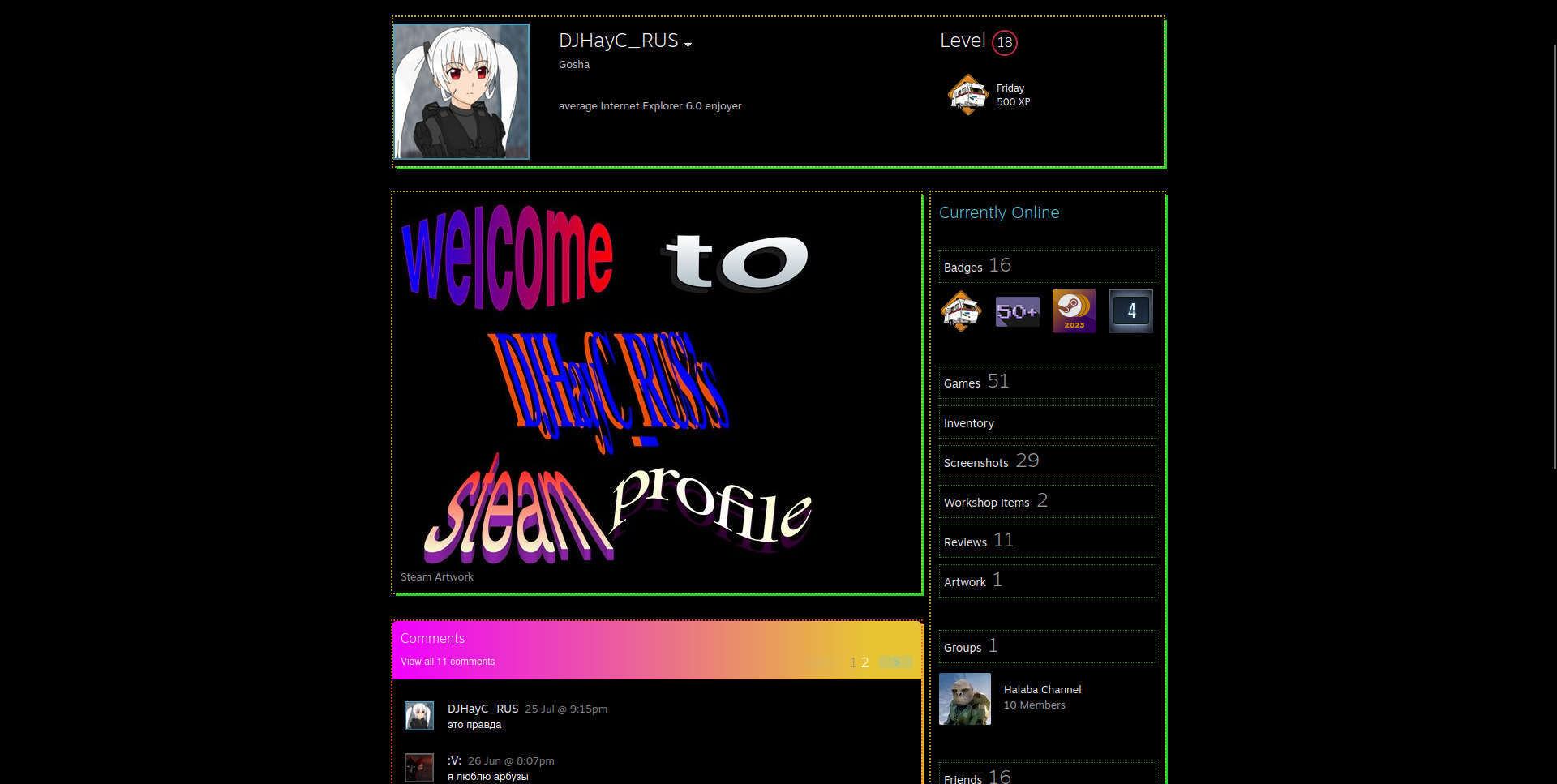Go to comments page 2
1557x784 pixels.
pos(864,663)
